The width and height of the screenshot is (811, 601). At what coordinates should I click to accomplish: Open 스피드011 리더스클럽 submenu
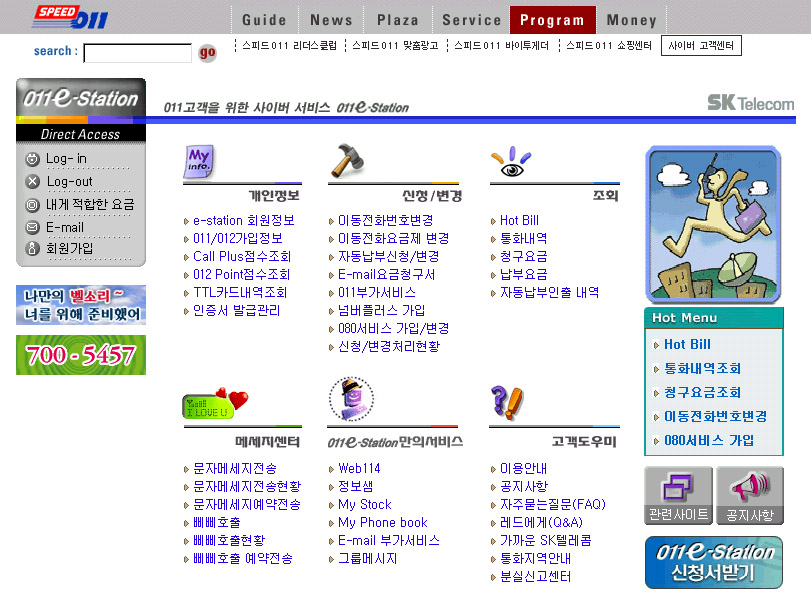[289, 46]
